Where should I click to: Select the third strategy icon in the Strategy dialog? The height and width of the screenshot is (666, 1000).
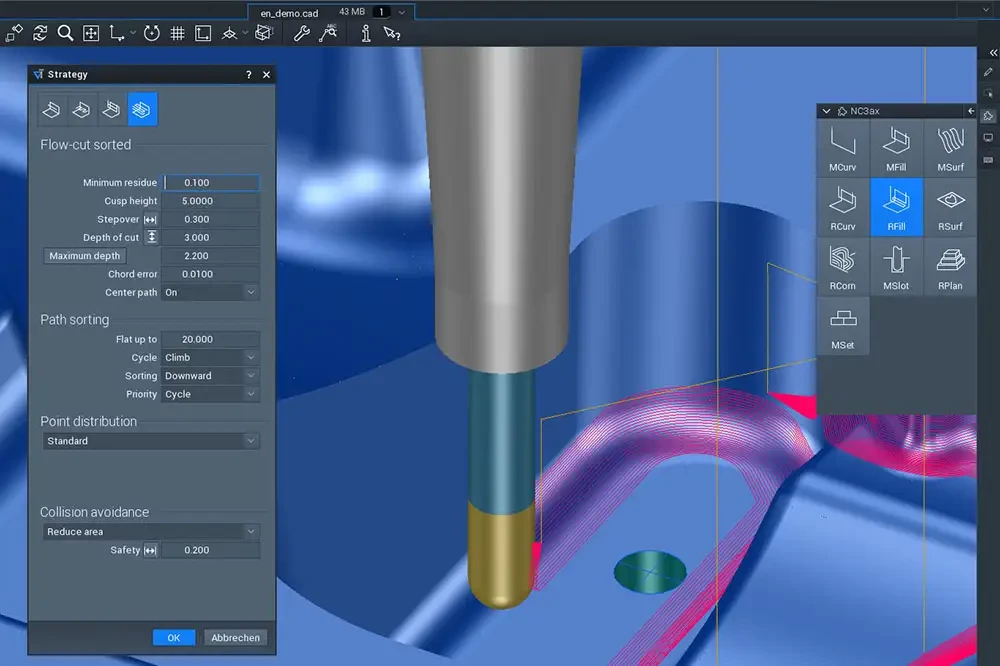pyautogui.click(x=111, y=110)
